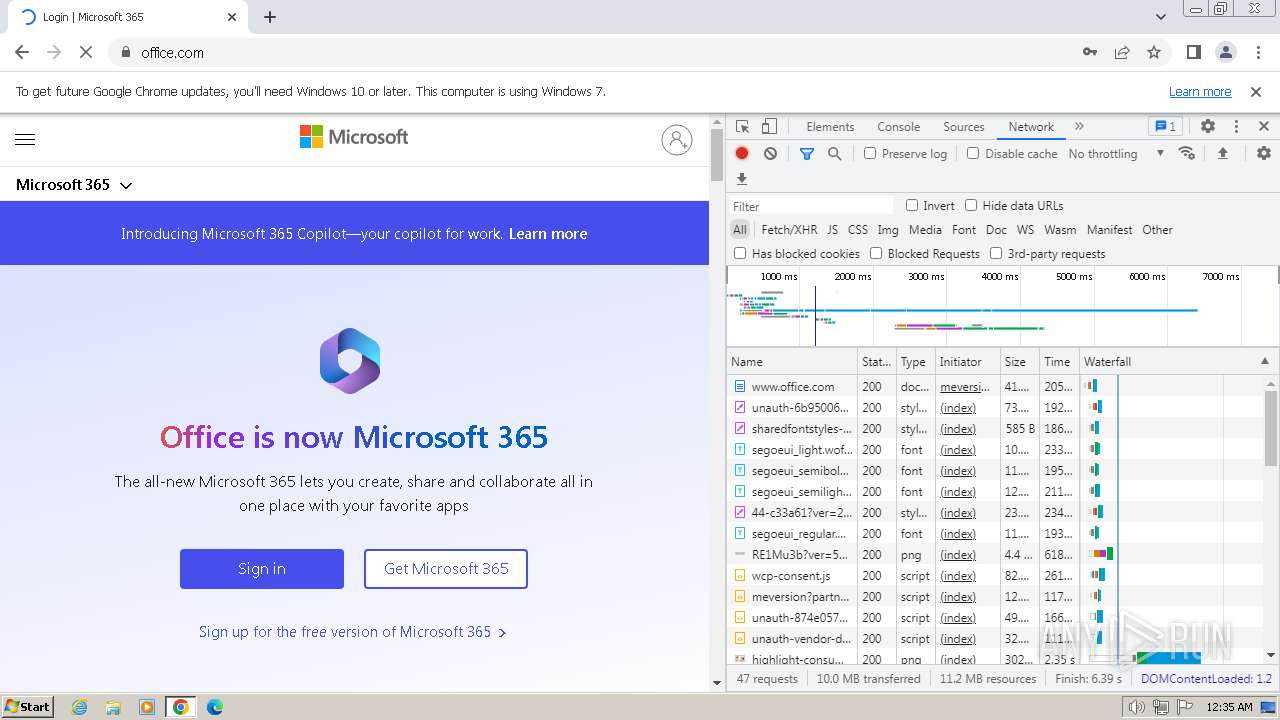Click Learn more in Copilot banner
1280x720 pixels.
pos(548,234)
